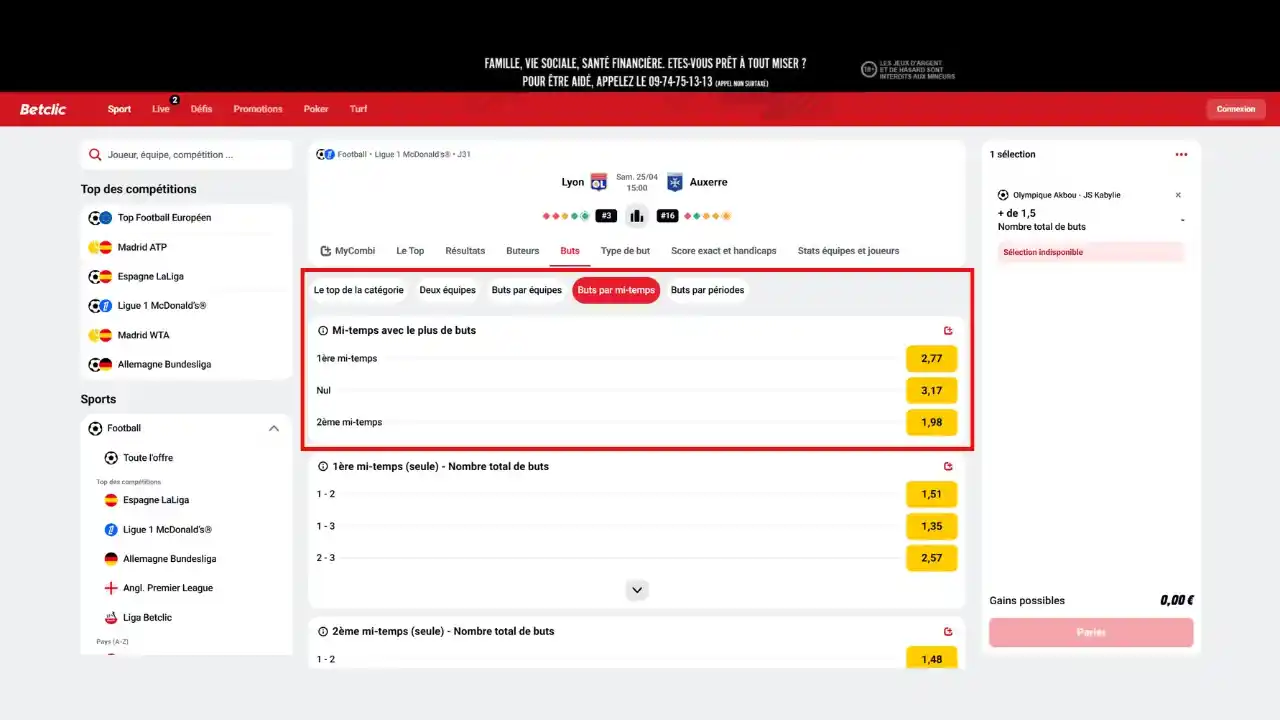The height and width of the screenshot is (720, 1280).
Task: Click the football icon beside 'Toute l'offre'
Action: [111, 458]
